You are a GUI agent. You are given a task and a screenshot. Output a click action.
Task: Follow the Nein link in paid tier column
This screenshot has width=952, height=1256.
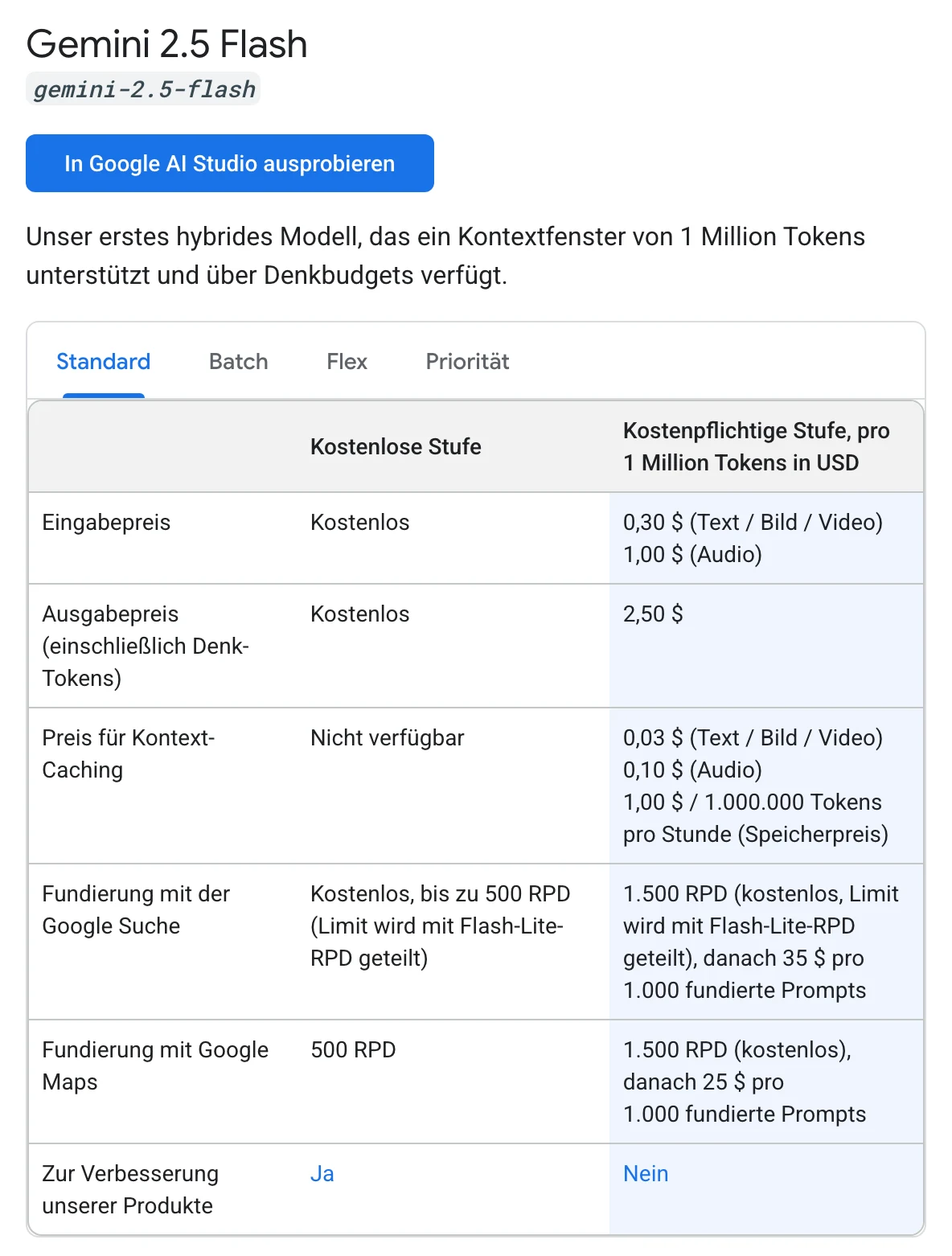tap(646, 1174)
